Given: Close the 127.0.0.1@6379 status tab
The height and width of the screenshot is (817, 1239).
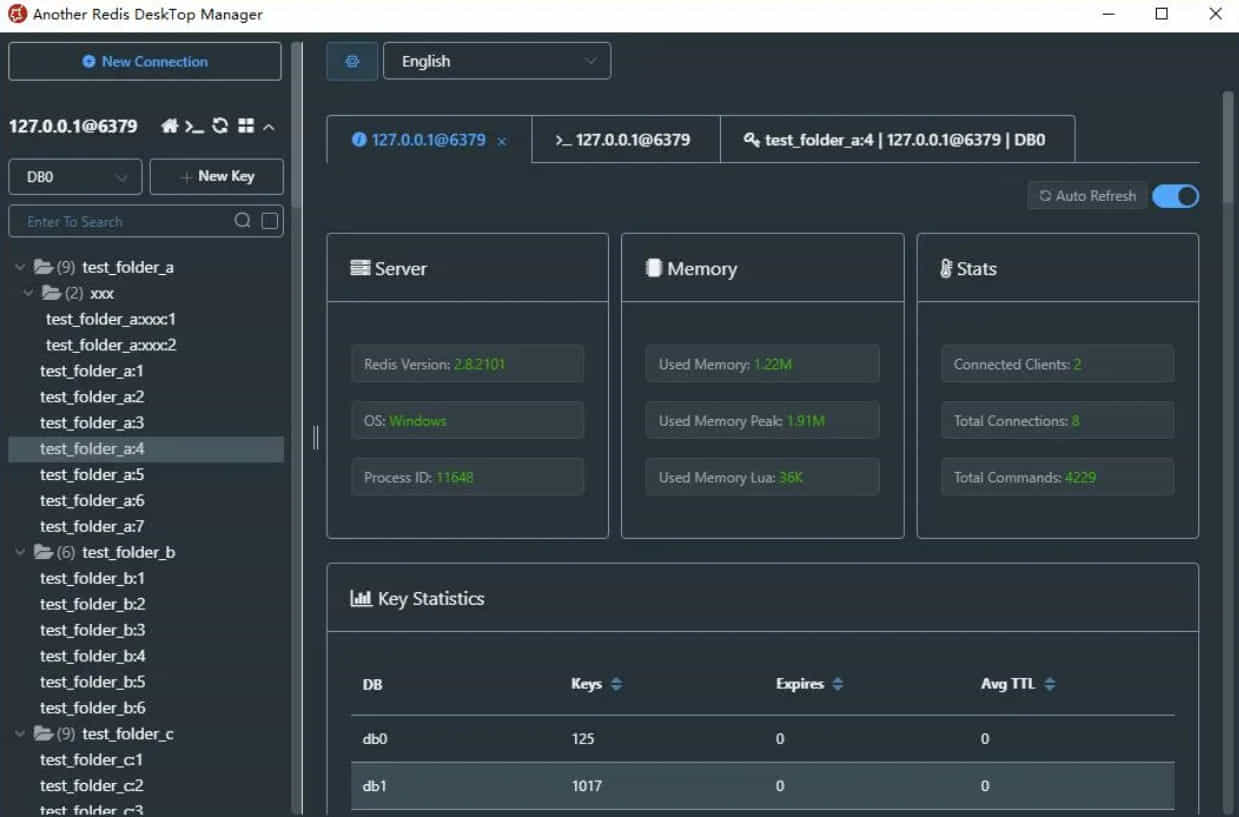Looking at the screenshot, I should [x=502, y=141].
